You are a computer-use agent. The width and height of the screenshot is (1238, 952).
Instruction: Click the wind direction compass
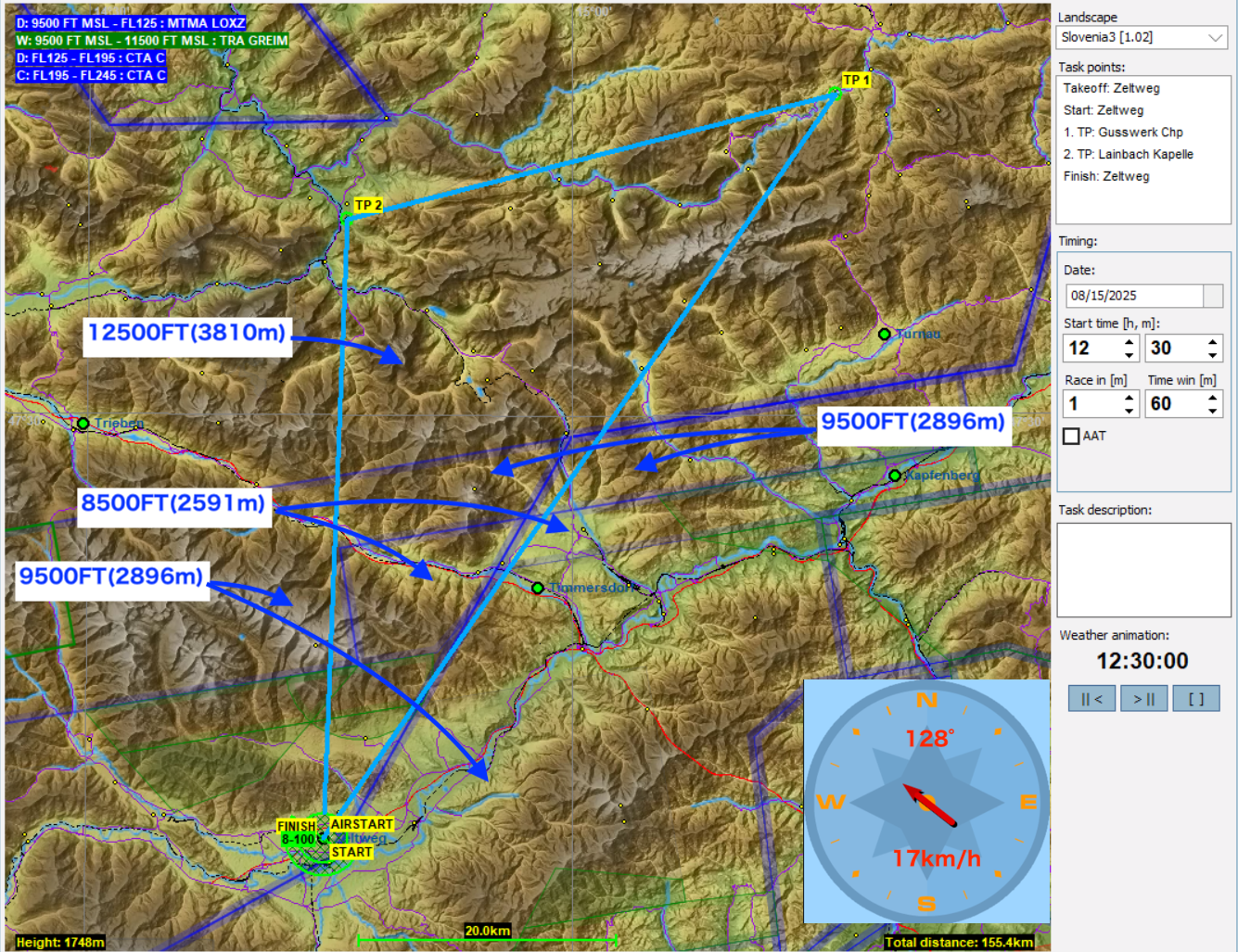[x=926, y=801]
